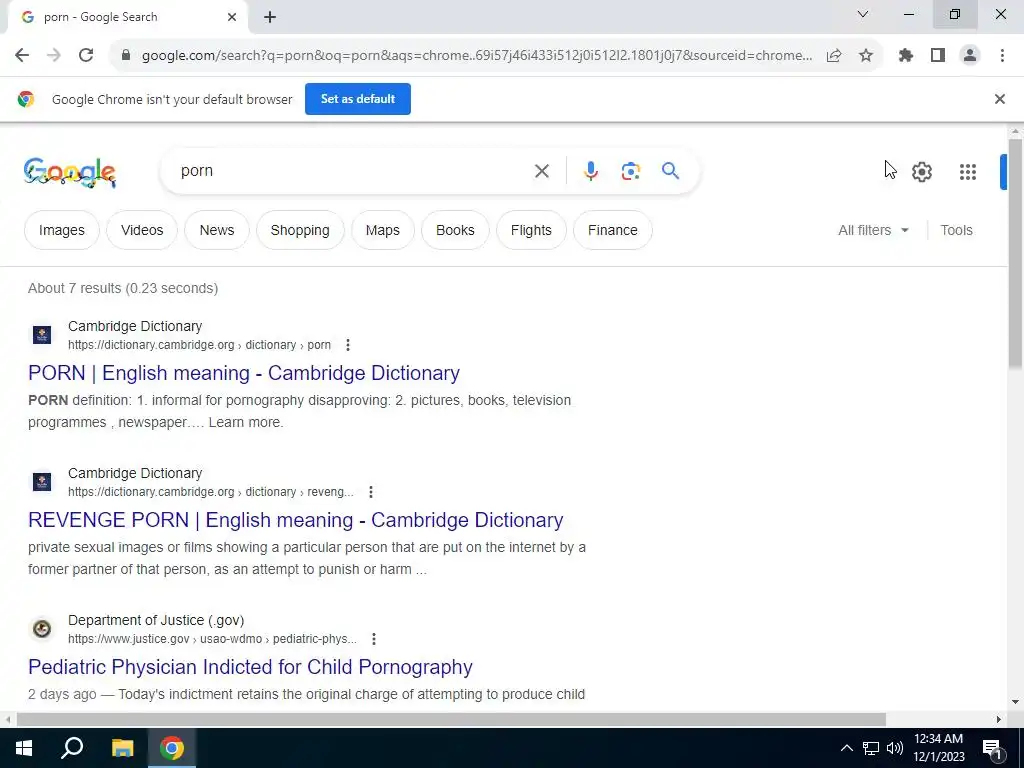1024x768 pixels.
Task: Open PORN English meaning Cambridge link
Action: [x=244, y=373]
